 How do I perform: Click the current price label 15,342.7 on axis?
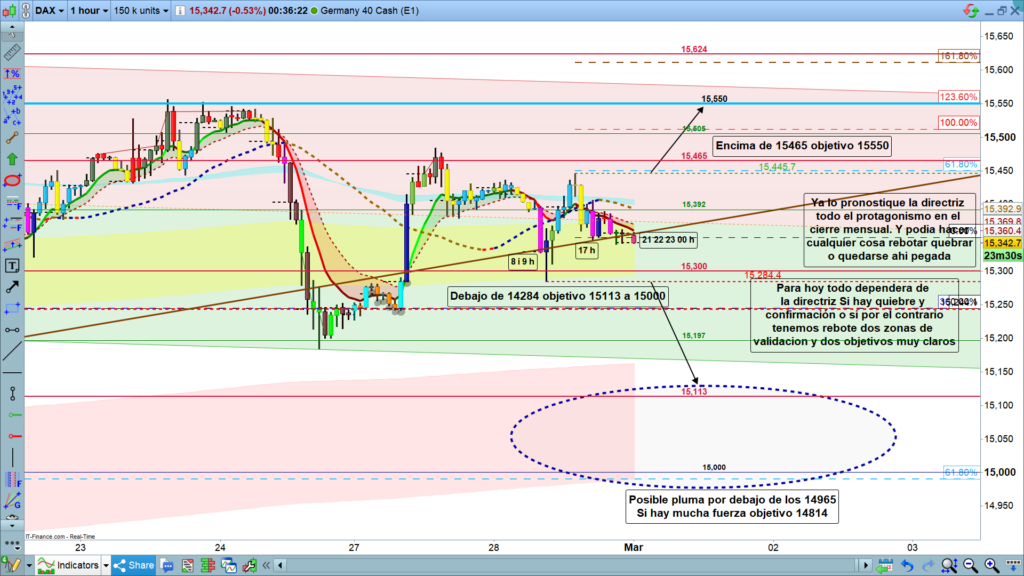(x=1003, y=243)
